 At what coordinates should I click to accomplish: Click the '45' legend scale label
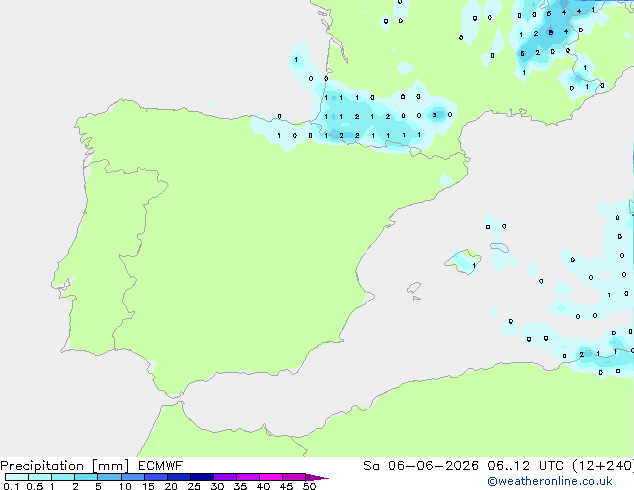click(x=286, y=486)
